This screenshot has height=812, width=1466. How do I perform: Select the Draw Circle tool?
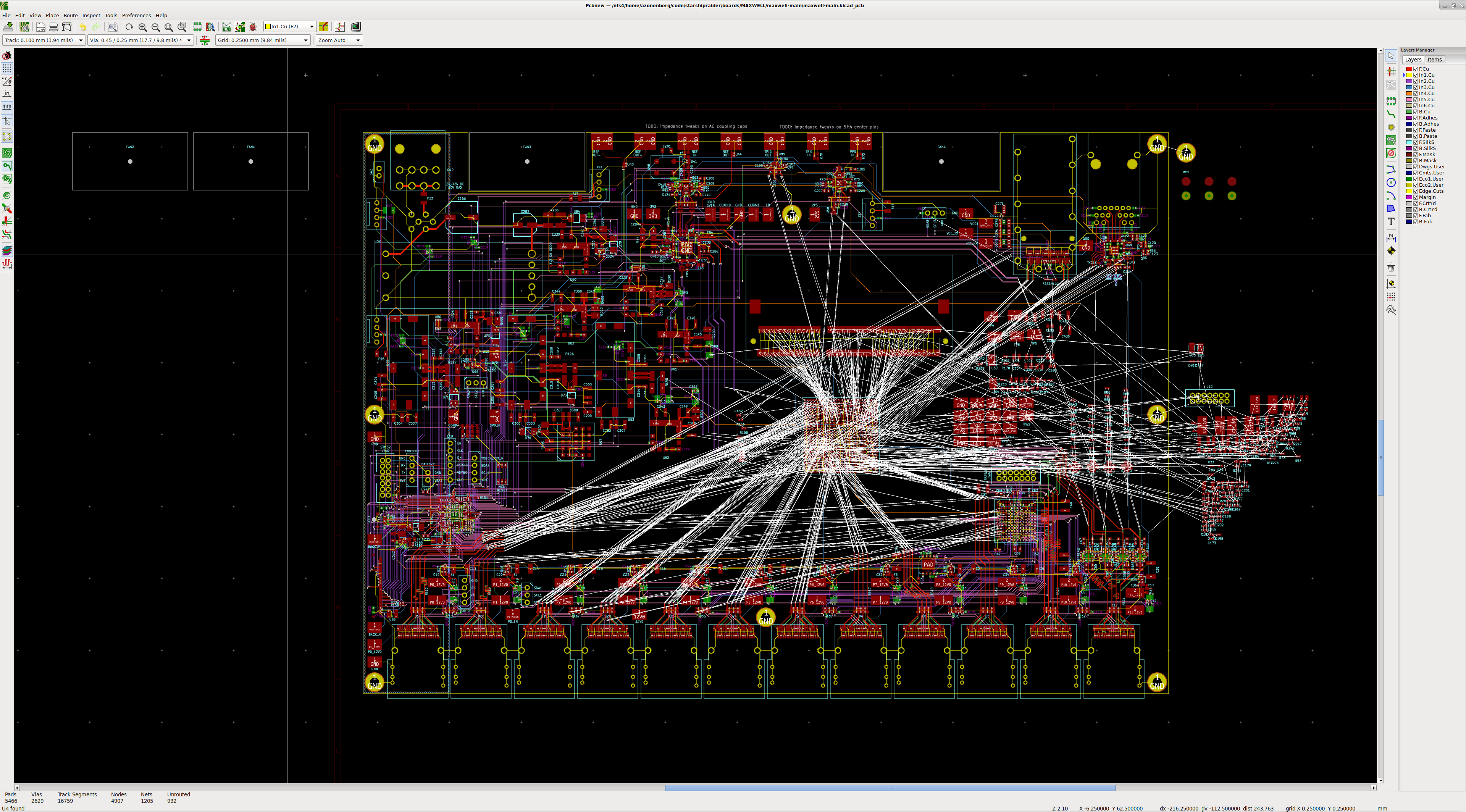[1391, 182]
